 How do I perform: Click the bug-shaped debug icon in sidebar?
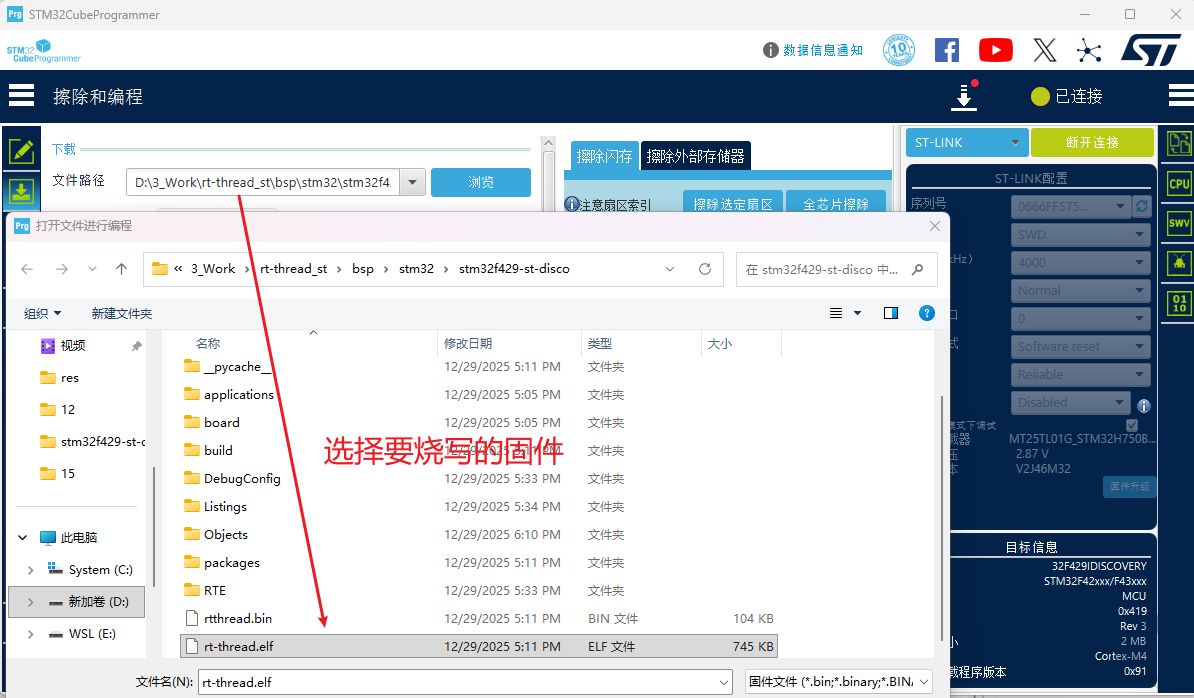pos(1179,263)
